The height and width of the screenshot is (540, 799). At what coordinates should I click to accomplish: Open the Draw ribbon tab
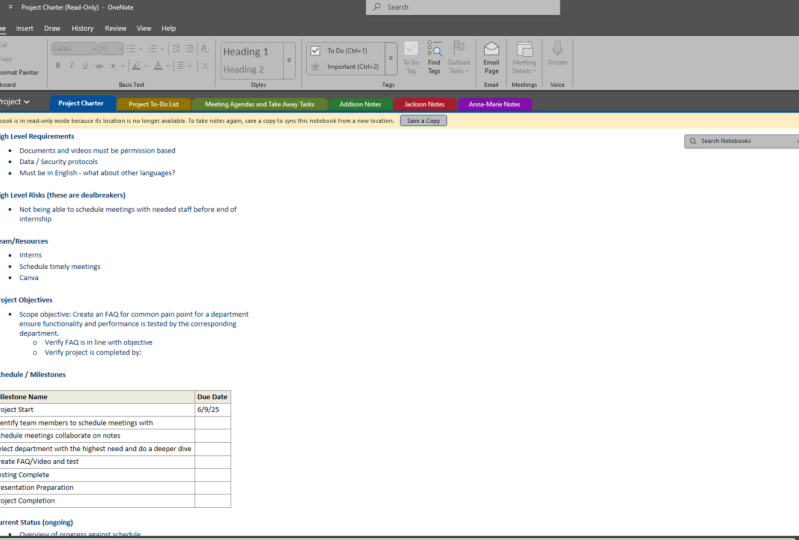(x=52, y=29)
